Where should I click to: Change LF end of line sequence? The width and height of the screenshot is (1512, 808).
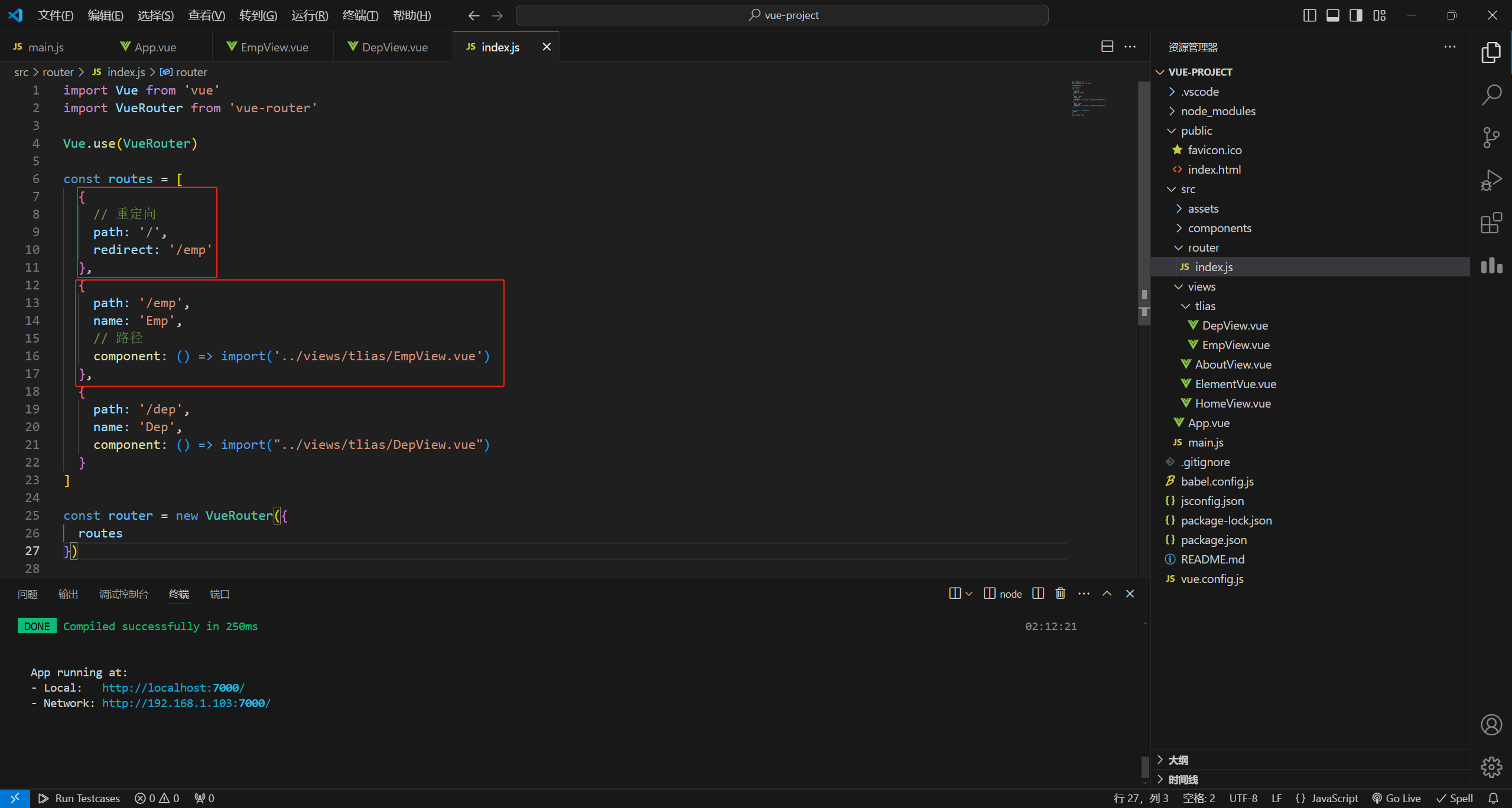click(x=1276, y=799)
